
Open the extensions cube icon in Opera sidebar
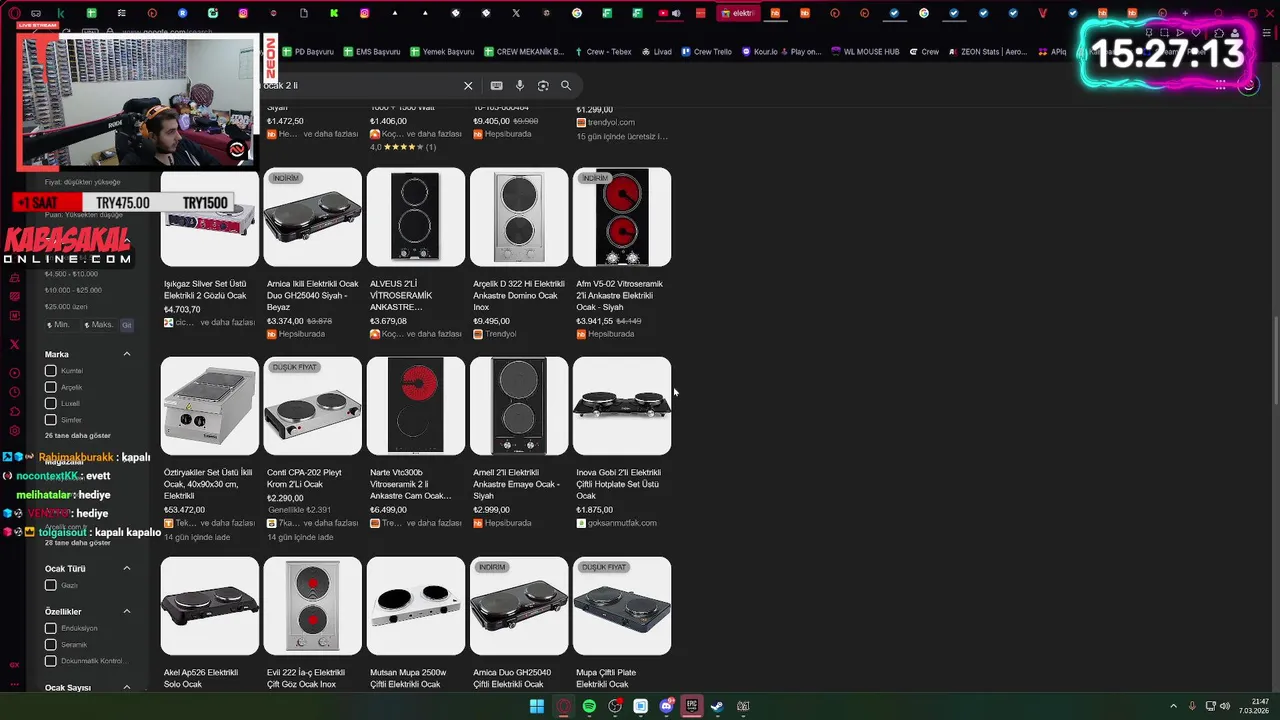pos(14,412)
